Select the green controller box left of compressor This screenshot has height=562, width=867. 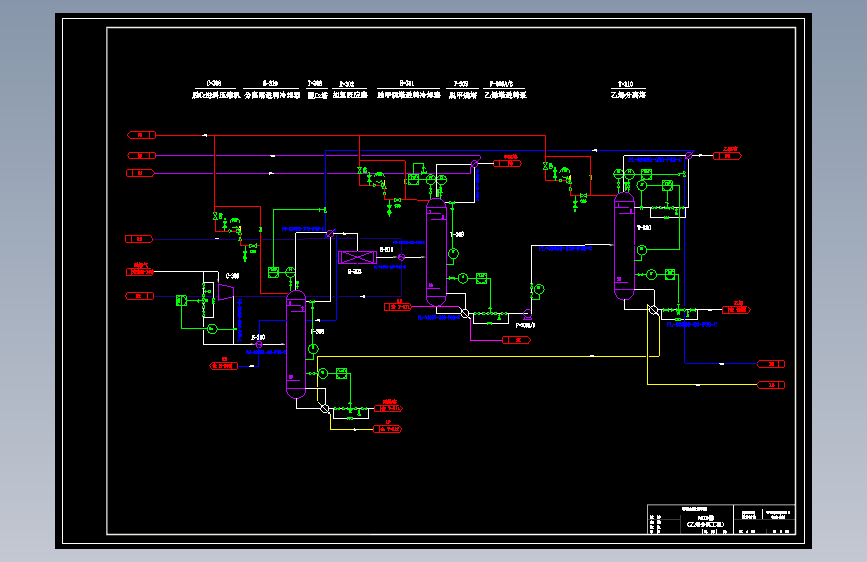click(181, 300)
